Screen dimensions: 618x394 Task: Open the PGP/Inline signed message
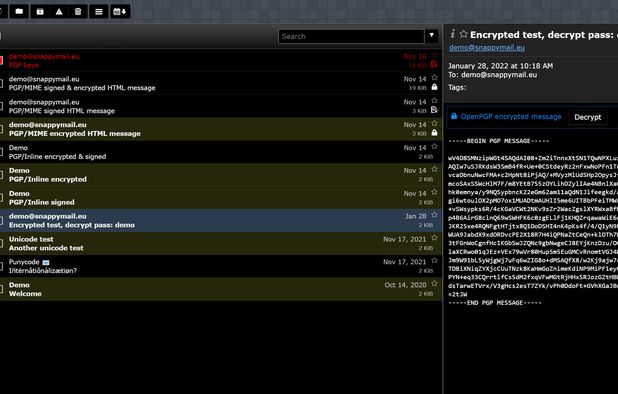[221, 198]
